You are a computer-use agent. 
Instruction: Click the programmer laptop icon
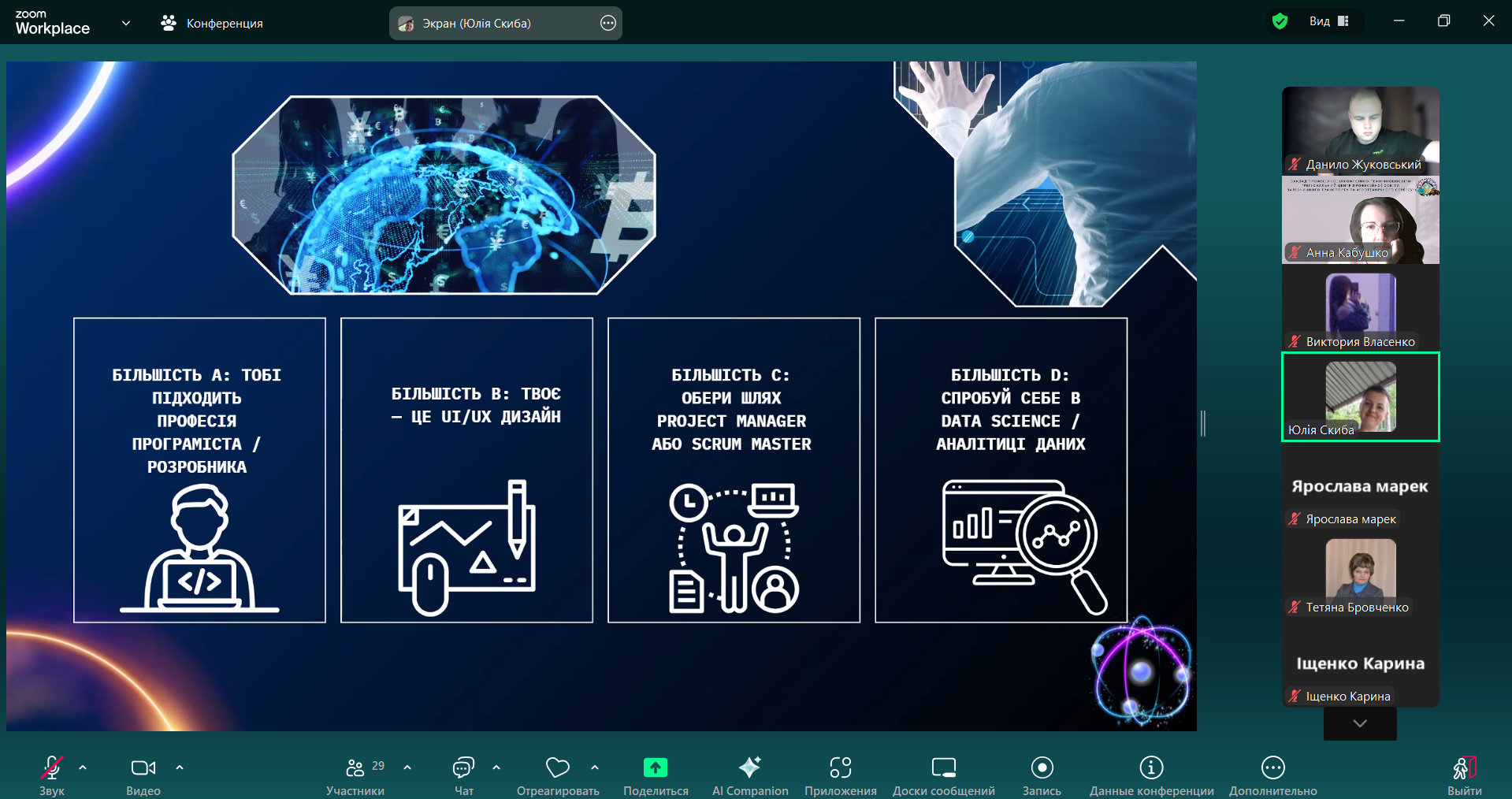click(199, 548)
